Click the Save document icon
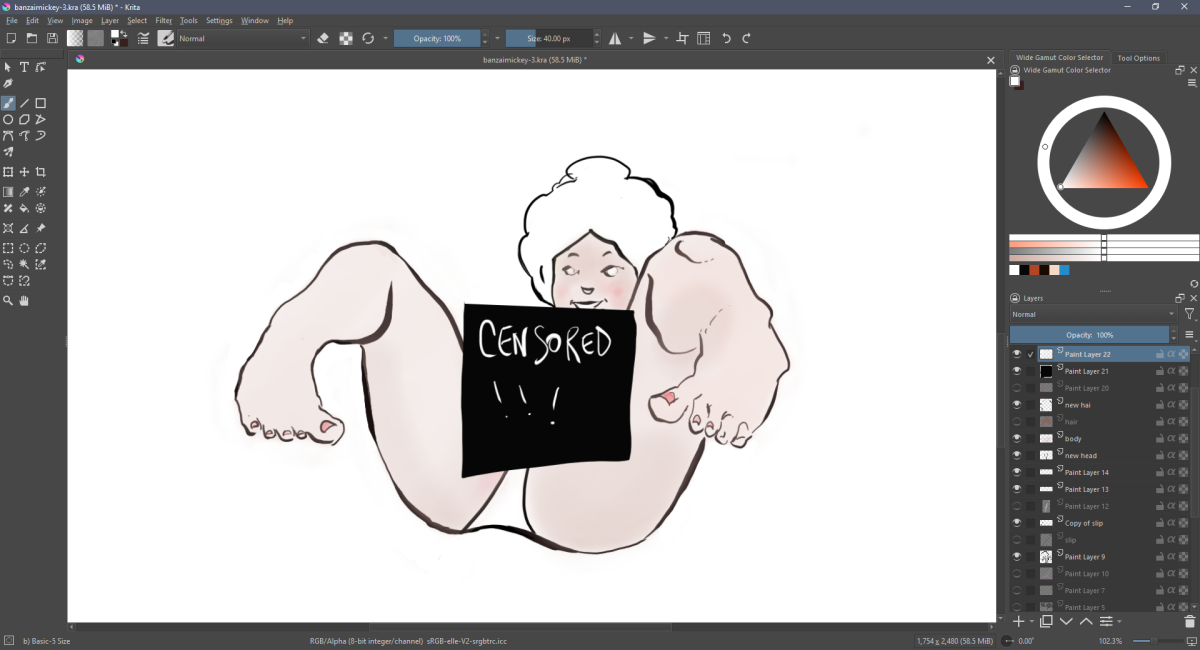 pos(52,39)
